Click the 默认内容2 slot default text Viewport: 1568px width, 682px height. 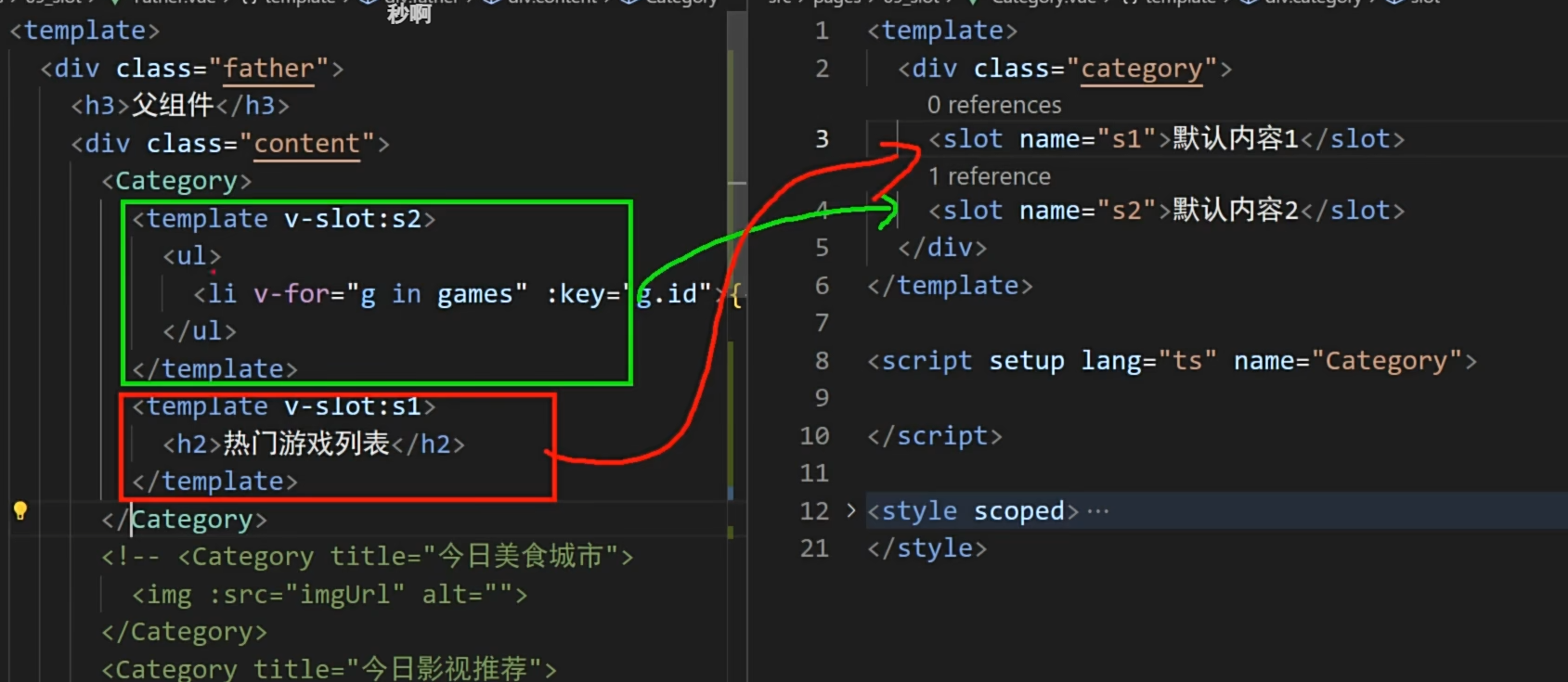click(1235, 211)
